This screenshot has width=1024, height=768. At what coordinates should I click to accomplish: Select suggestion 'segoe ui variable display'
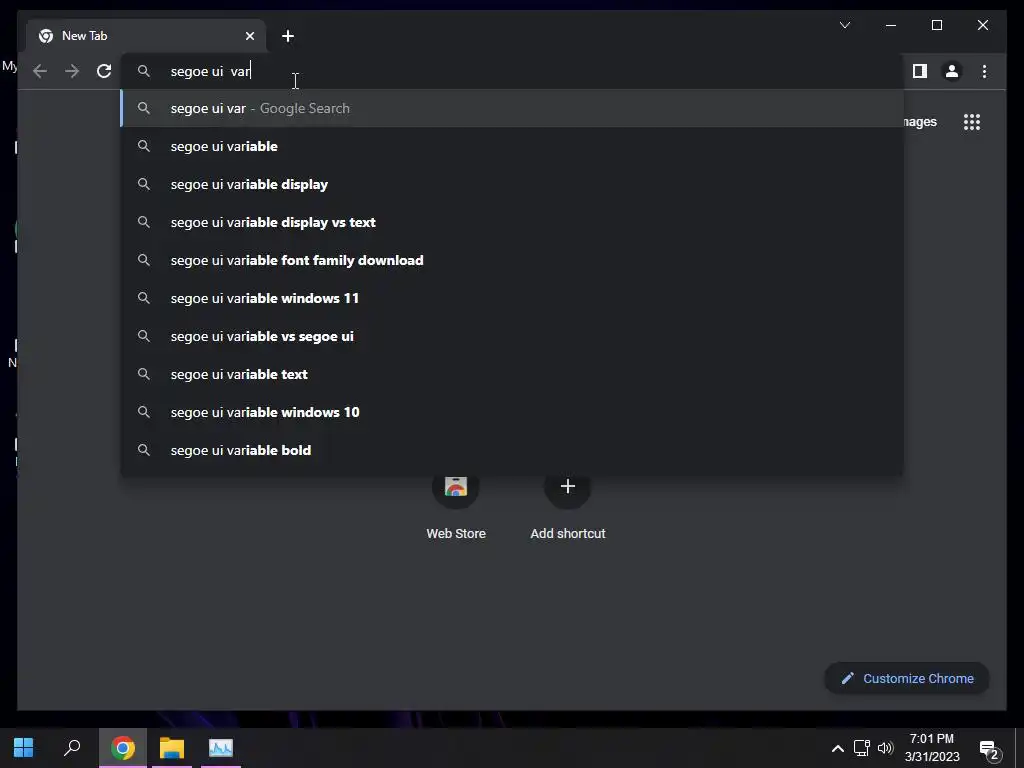pos(512,184)
